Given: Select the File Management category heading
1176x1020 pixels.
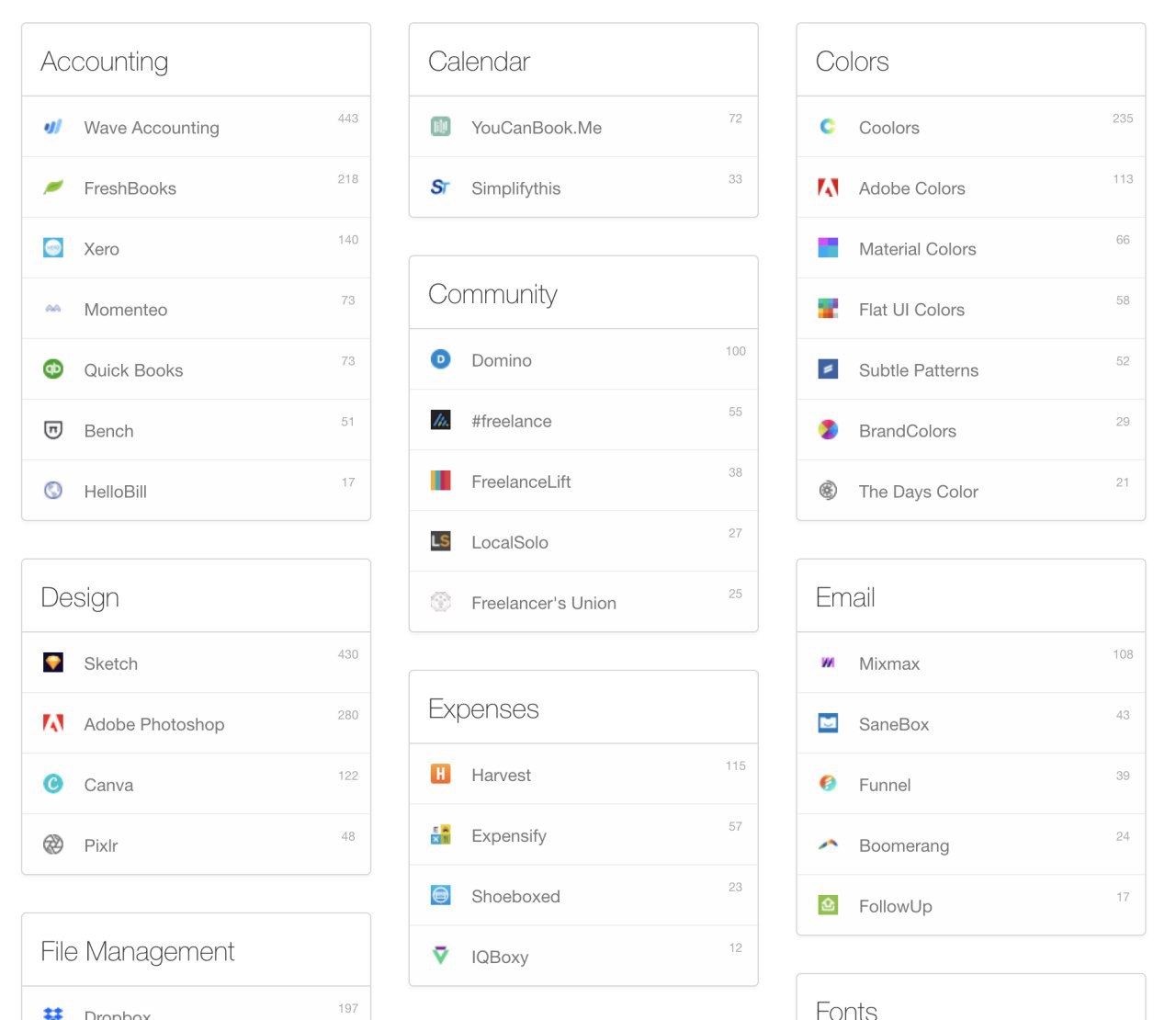Looking at the screenshot, I should click(x=138, y=951).
